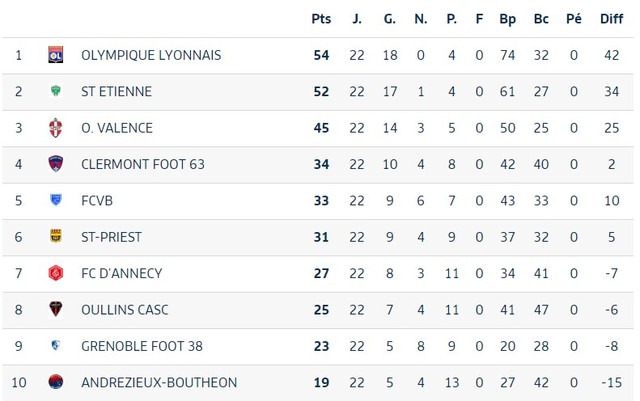Select the O. Valence club badge
This screenshot has width=640, height=401.
56,128
